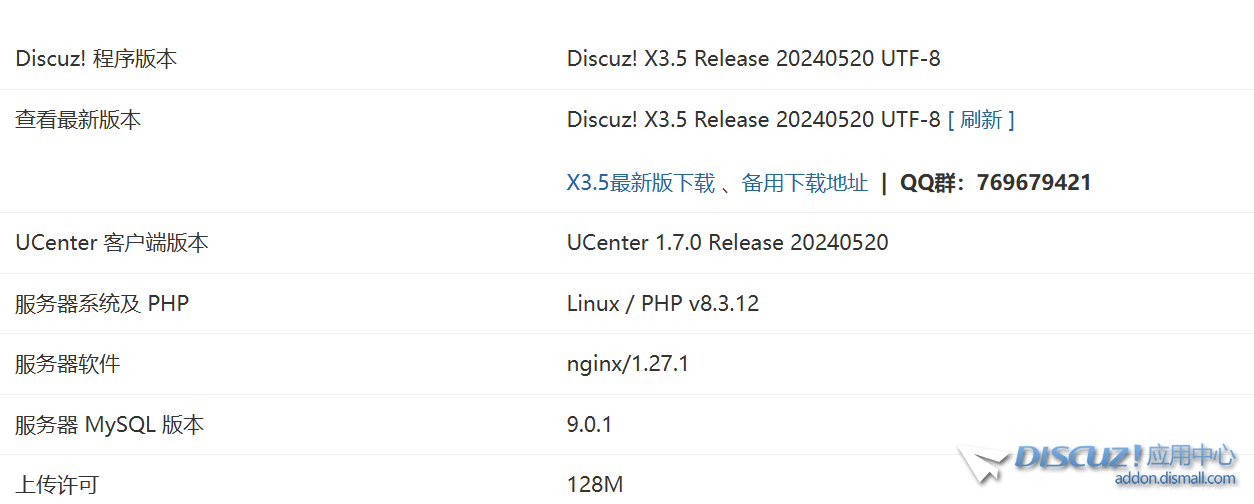Viewport: 1254px width, 504px height.
Task: Click the addon.dismall.com watermark text
Action: tap(1160, 479)
